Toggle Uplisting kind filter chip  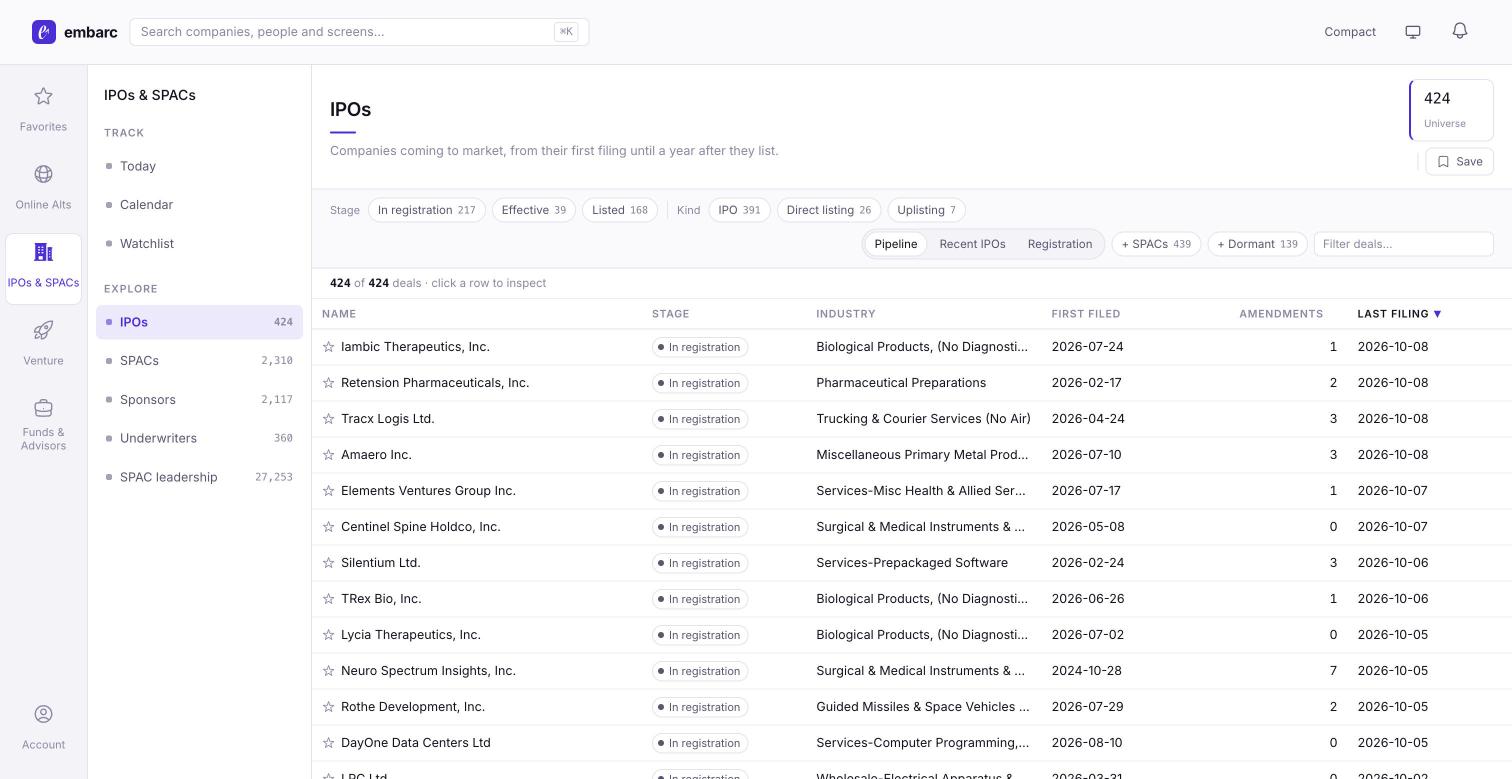(926, 210)
